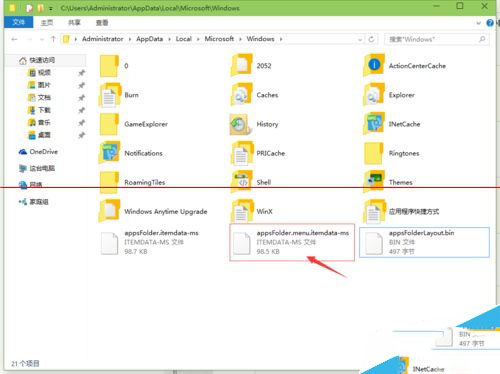Open the Notifications folder

131,153
